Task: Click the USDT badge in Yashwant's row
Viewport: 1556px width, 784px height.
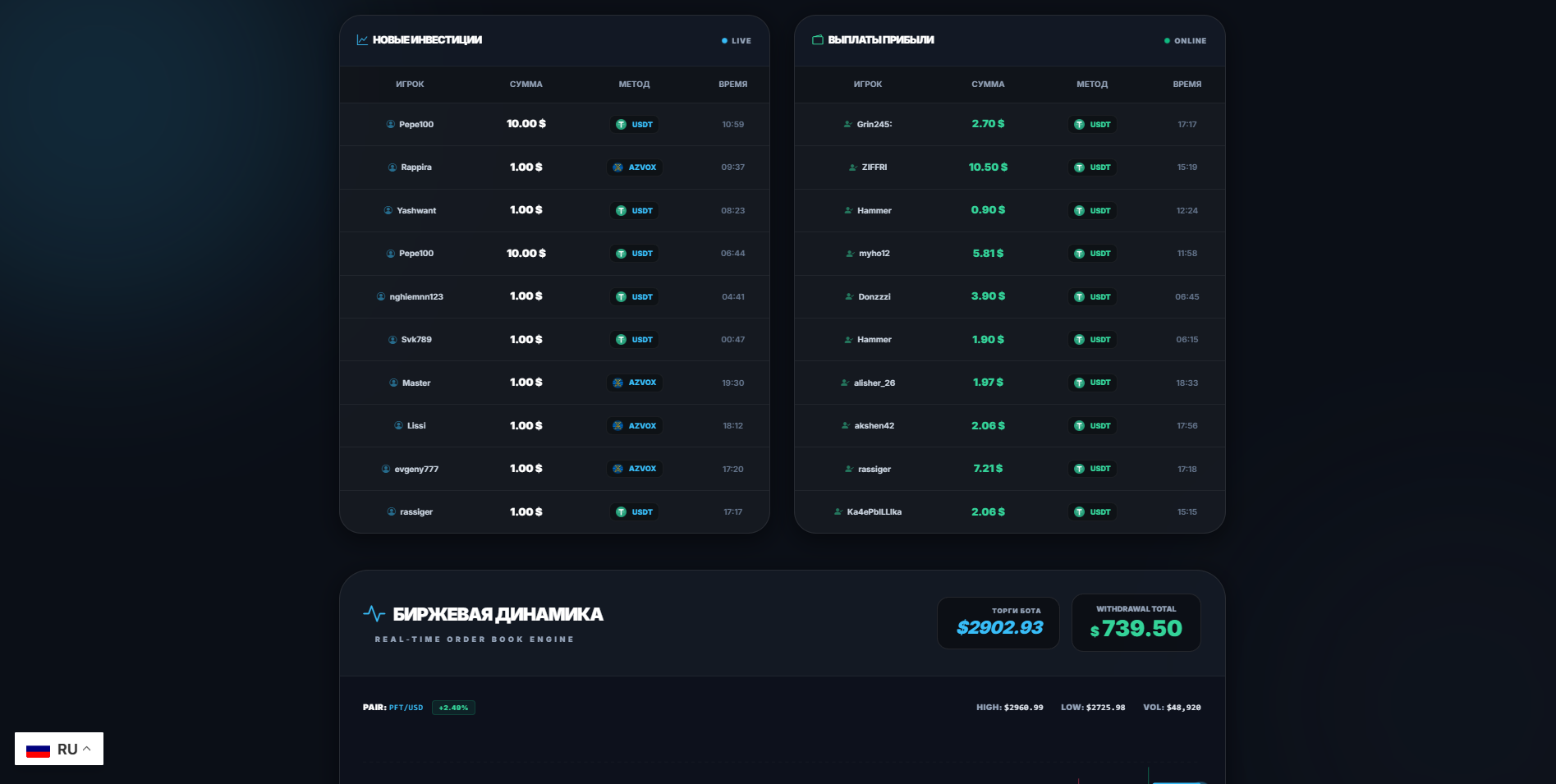Action: click(635, 211)
